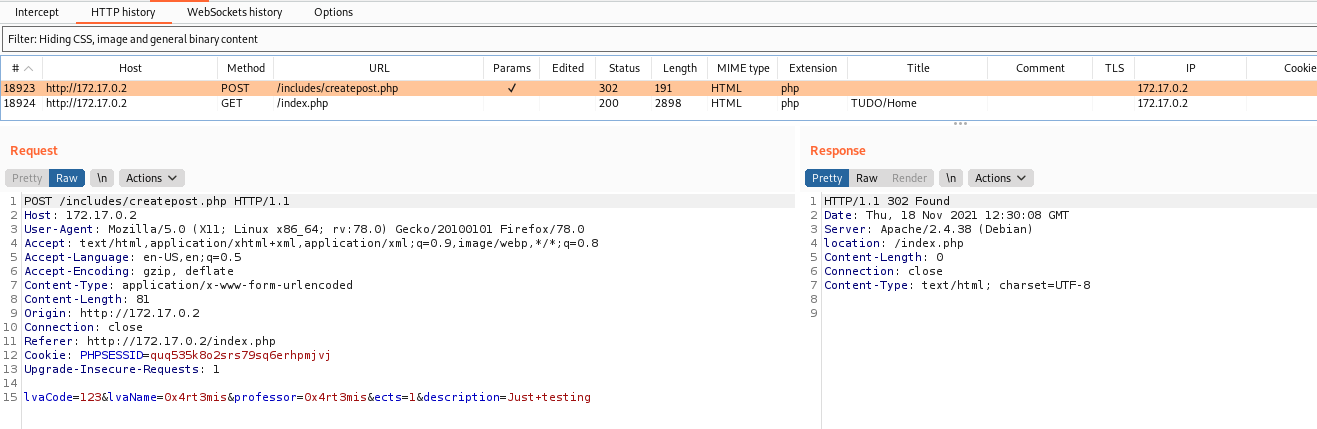Image resolution: width=1317 pixels, height=429 pixels.
Task: Switch response view to Raw
Action: pos(867,178)
